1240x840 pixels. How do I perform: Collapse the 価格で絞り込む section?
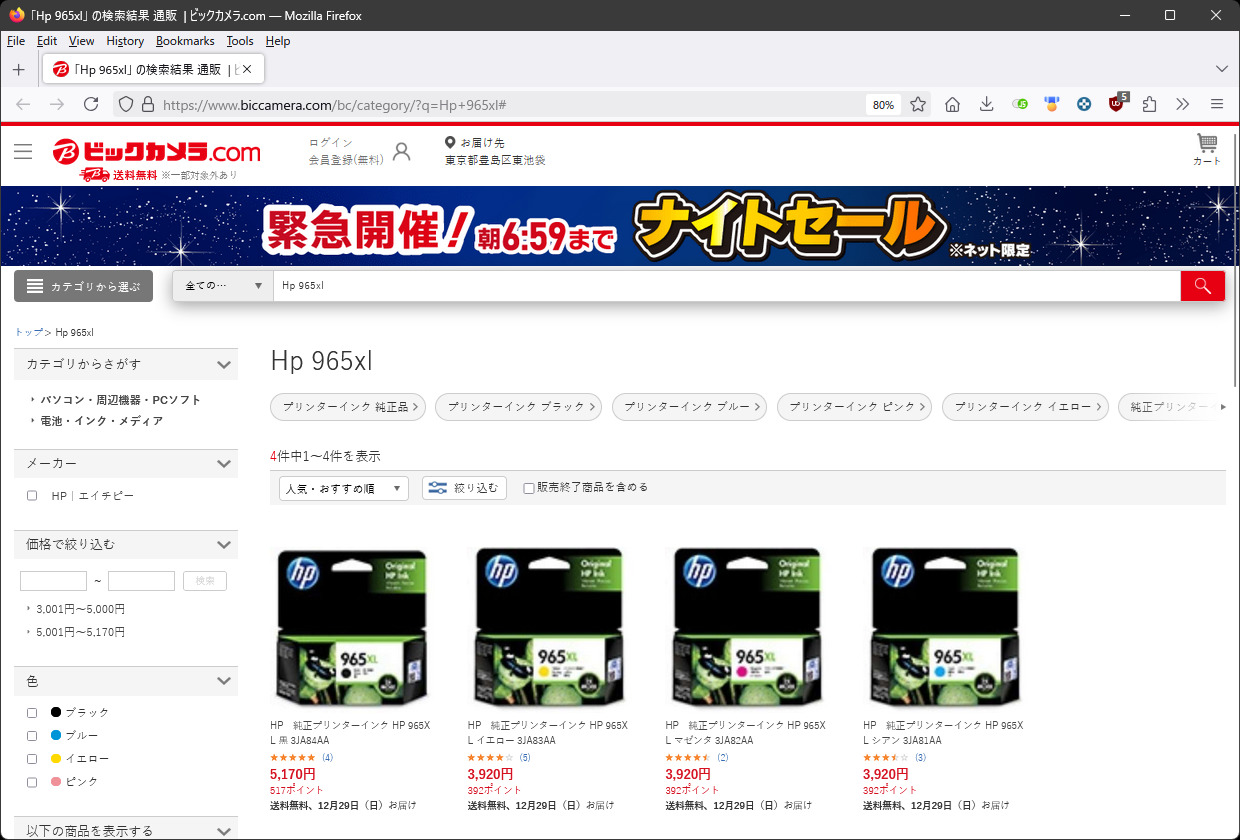[x=224, y=545]
